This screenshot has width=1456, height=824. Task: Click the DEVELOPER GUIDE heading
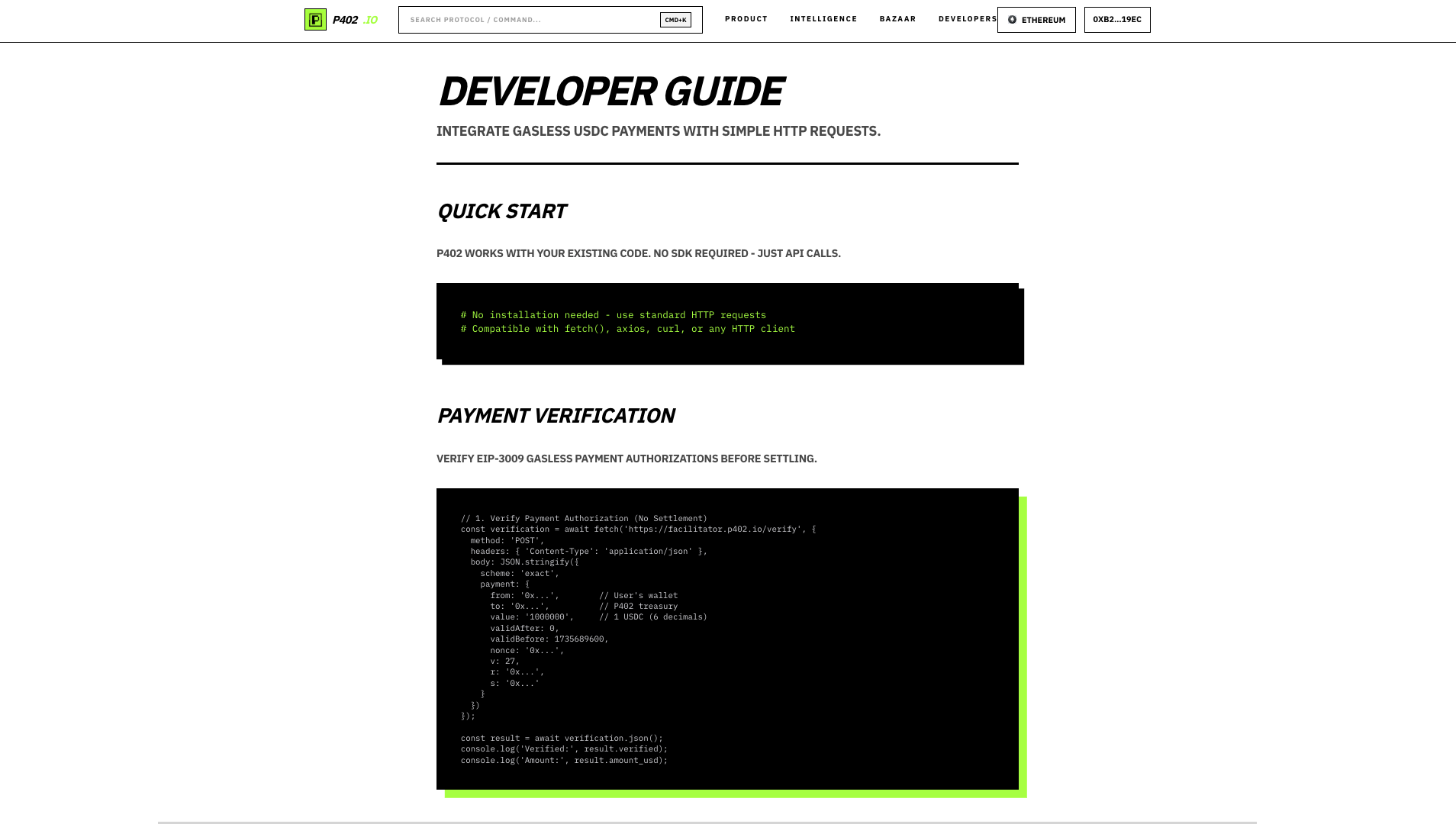(x=610, y=91)
